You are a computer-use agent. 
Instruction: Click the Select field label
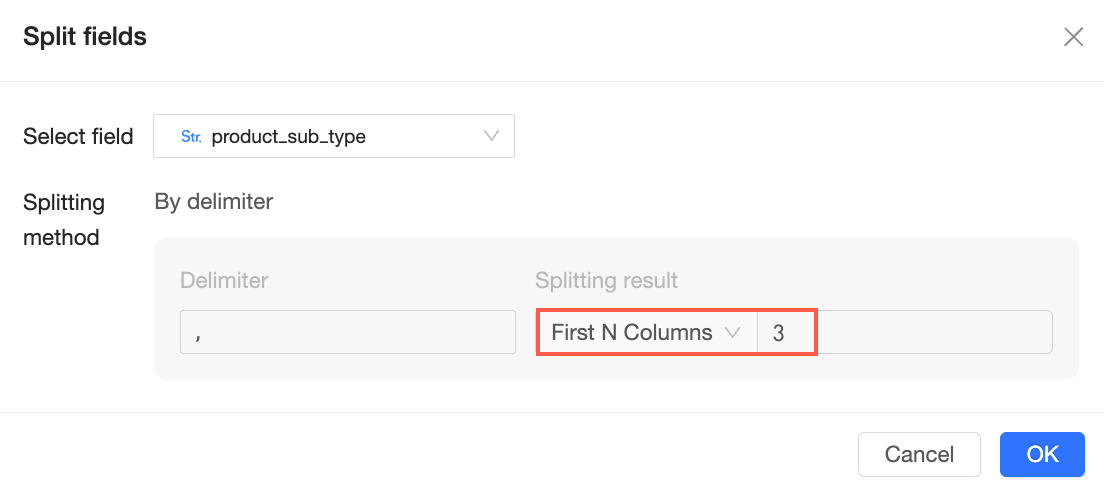coord(78,137)
